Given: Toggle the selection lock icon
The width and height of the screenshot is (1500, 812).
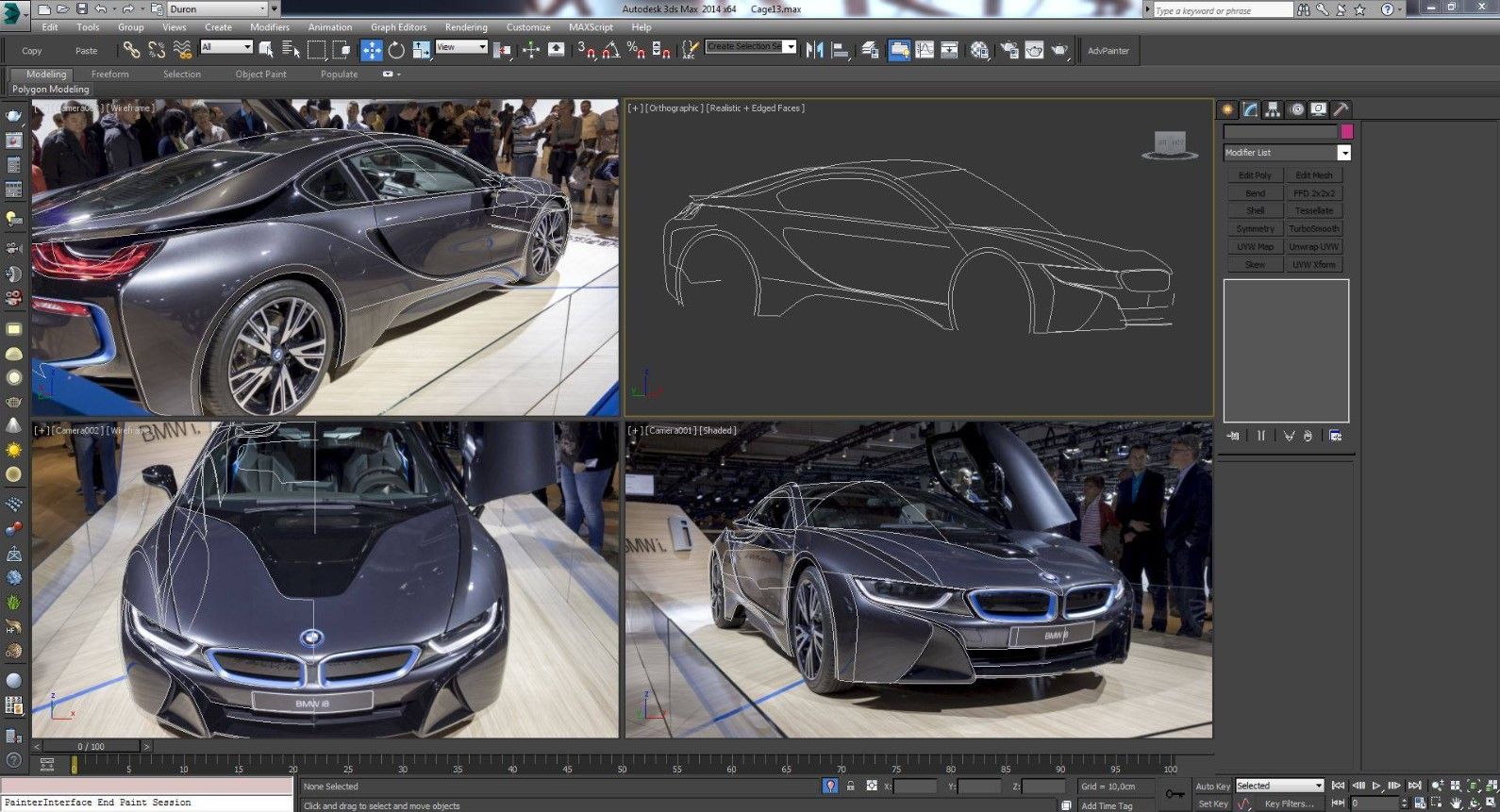Looking at the screenshot, I should point(851,786).
